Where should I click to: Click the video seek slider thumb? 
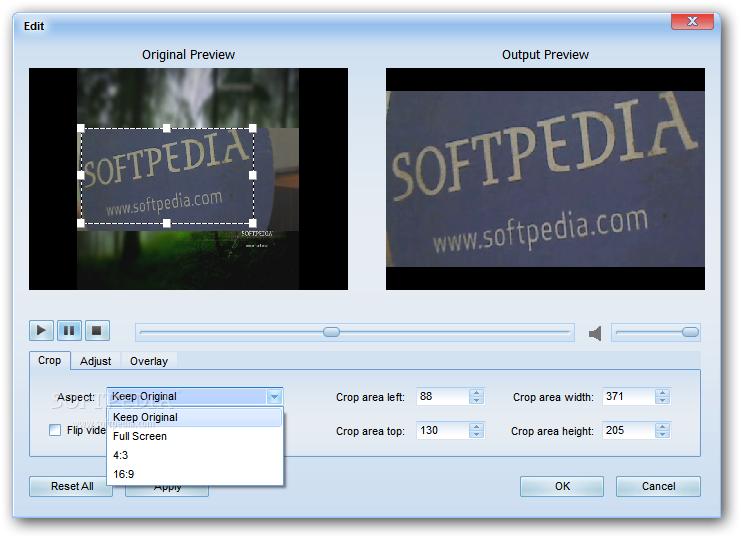[331, 332]
